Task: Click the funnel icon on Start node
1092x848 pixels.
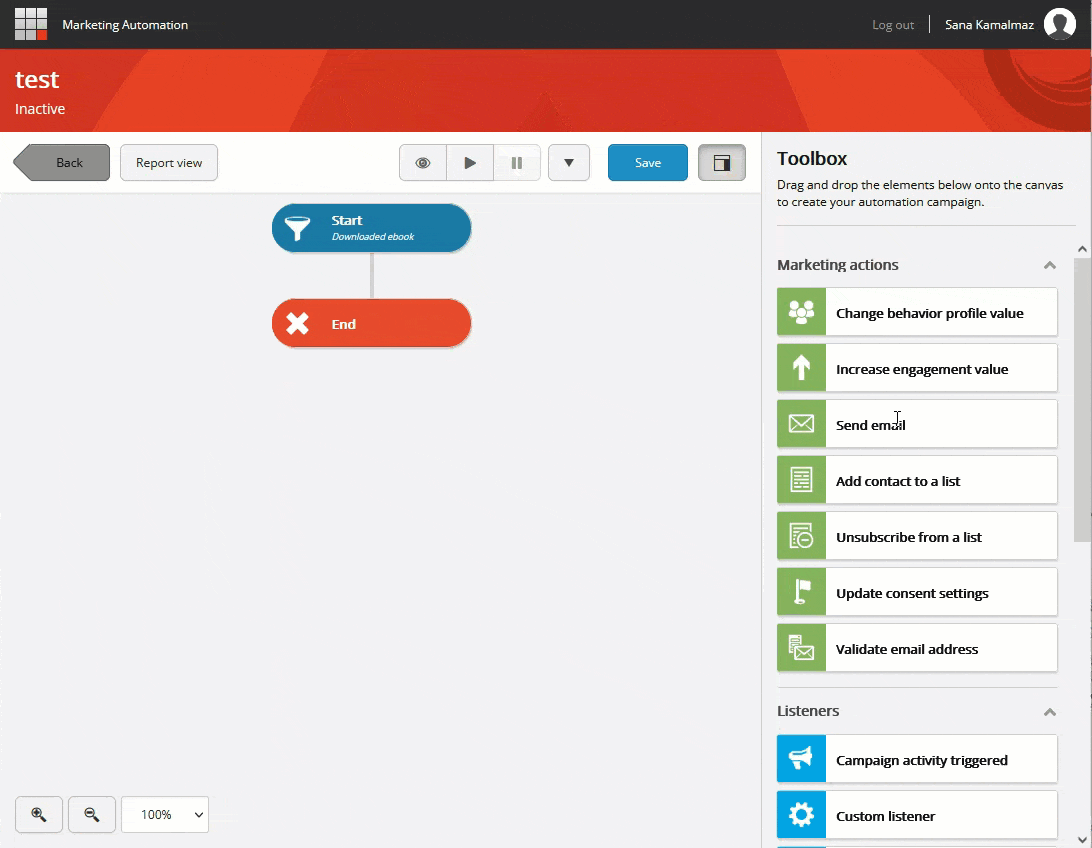Action: pyautogui.click(x=297, y=228)
